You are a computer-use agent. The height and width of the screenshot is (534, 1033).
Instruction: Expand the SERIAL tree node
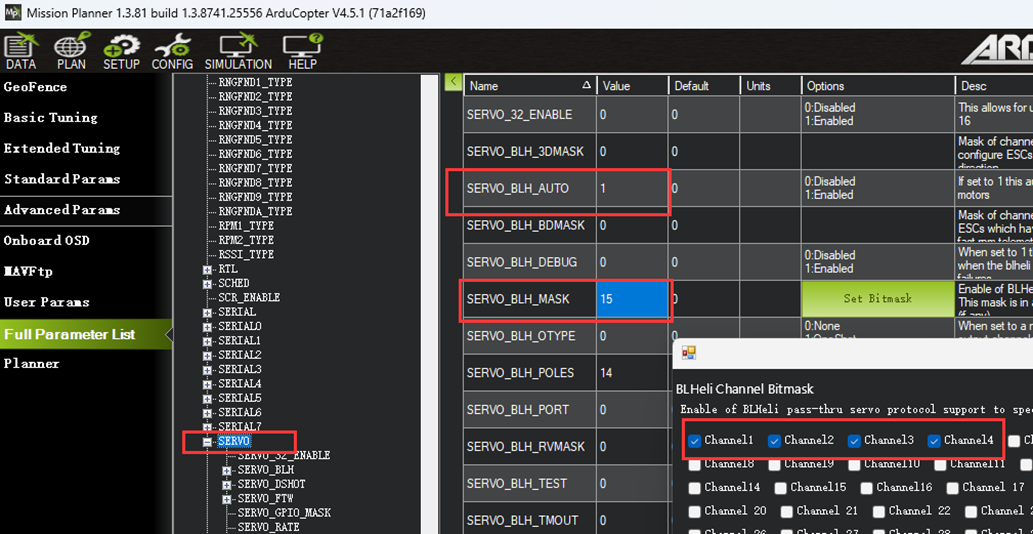tap(208, 312)
